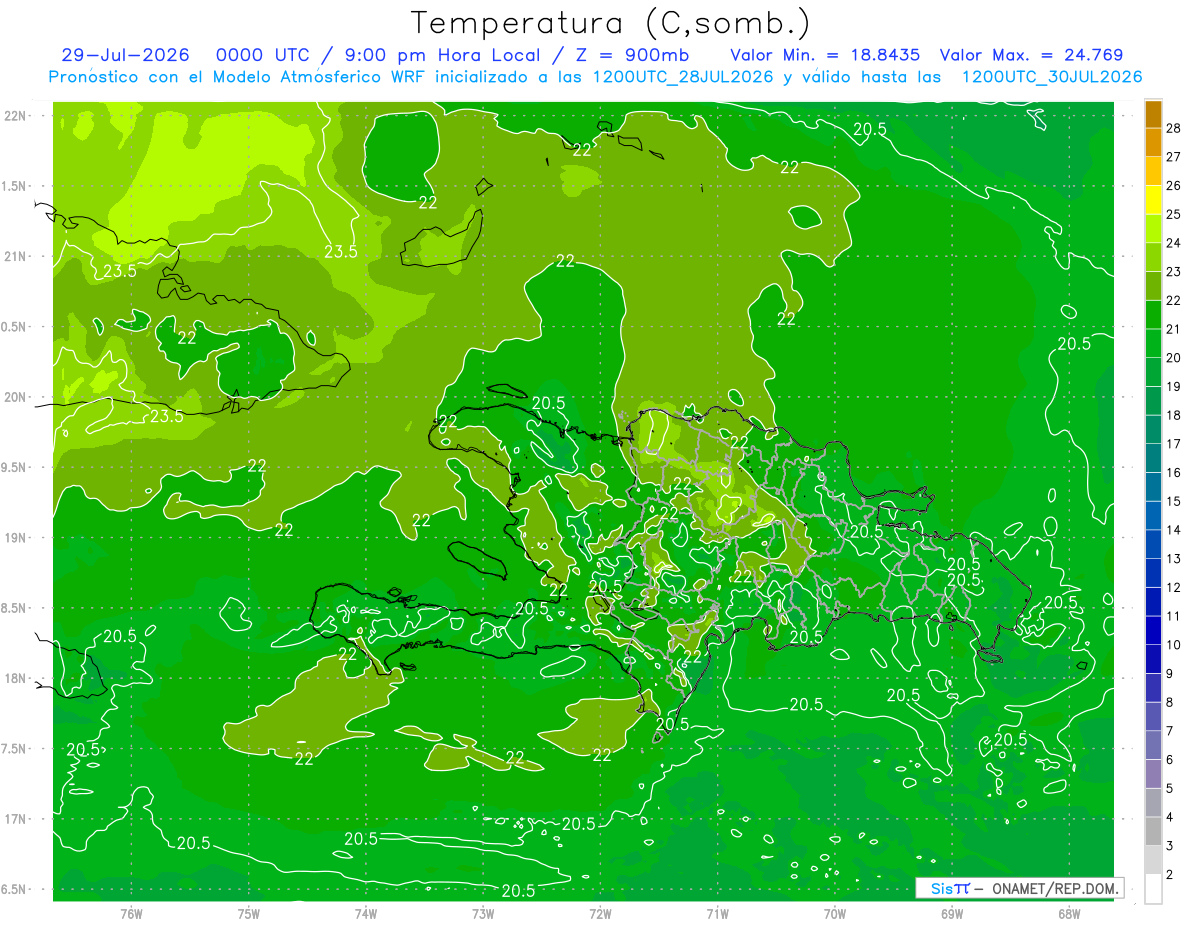The height and width of the screenshot is (927, 1200).
Task: Click the longitude axis label "68W"
Action: click(1069, 914)
